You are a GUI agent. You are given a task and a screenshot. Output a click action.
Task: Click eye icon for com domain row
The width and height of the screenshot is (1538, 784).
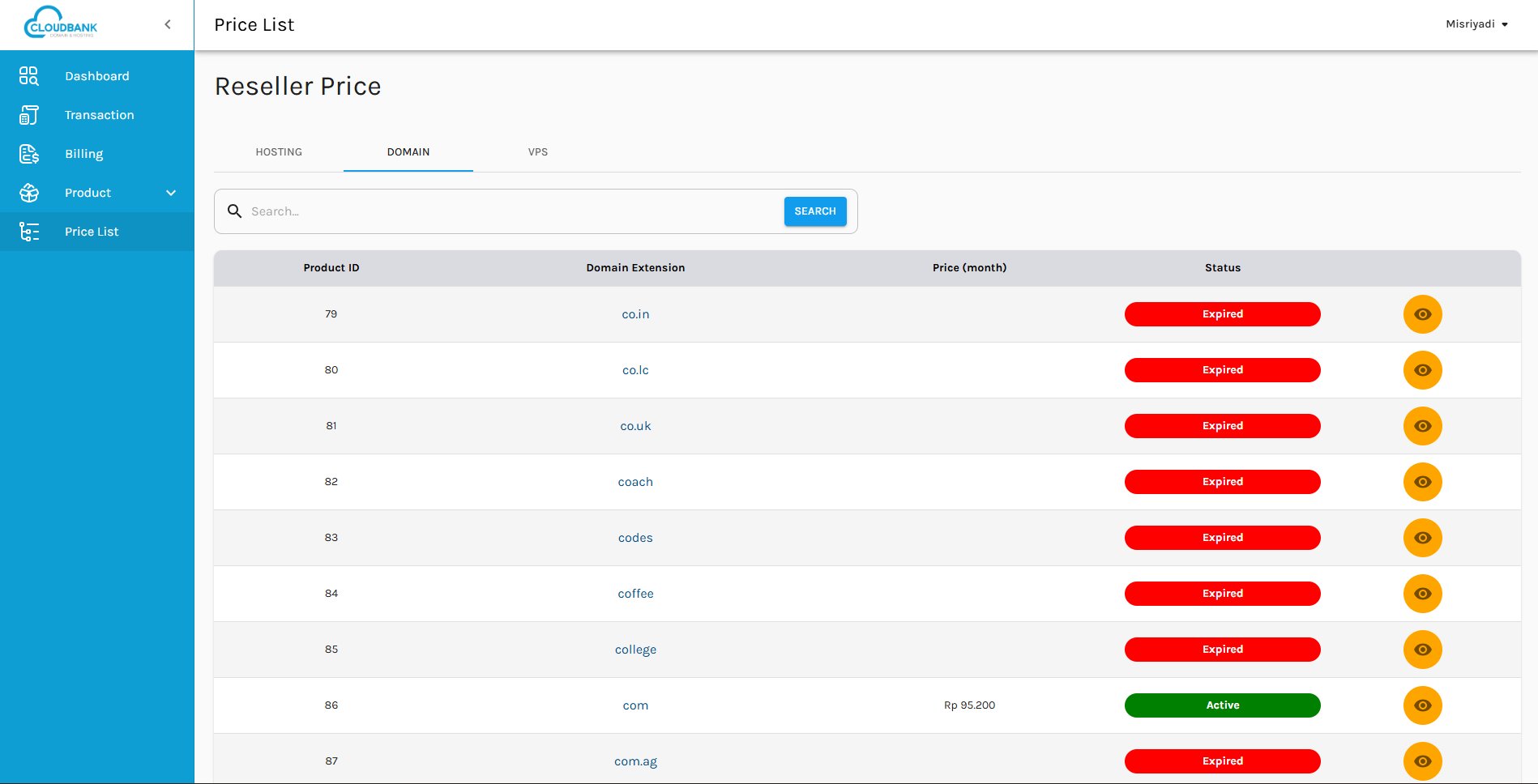pos(1422,705)
